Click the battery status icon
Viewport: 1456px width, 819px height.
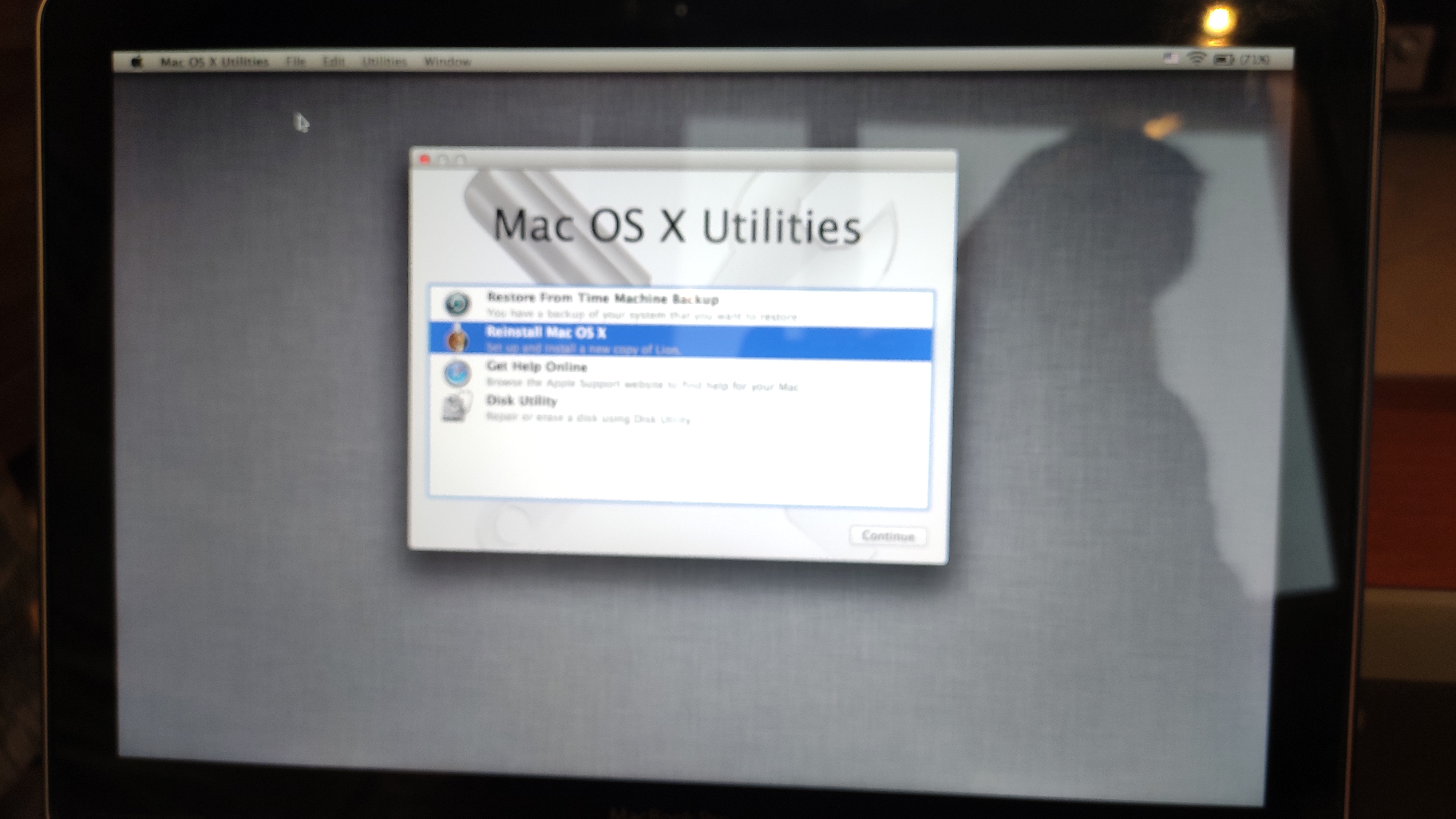tap(1224, 59)
